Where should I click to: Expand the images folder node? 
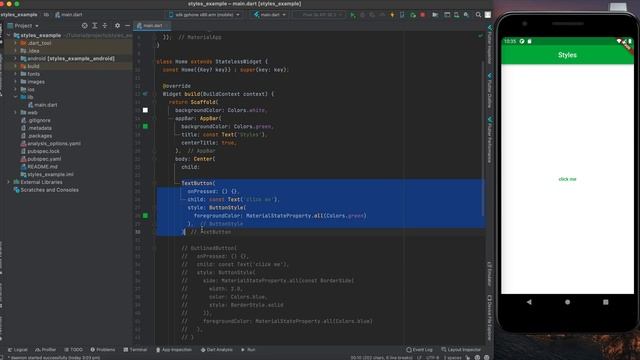[x=16, y=82]
